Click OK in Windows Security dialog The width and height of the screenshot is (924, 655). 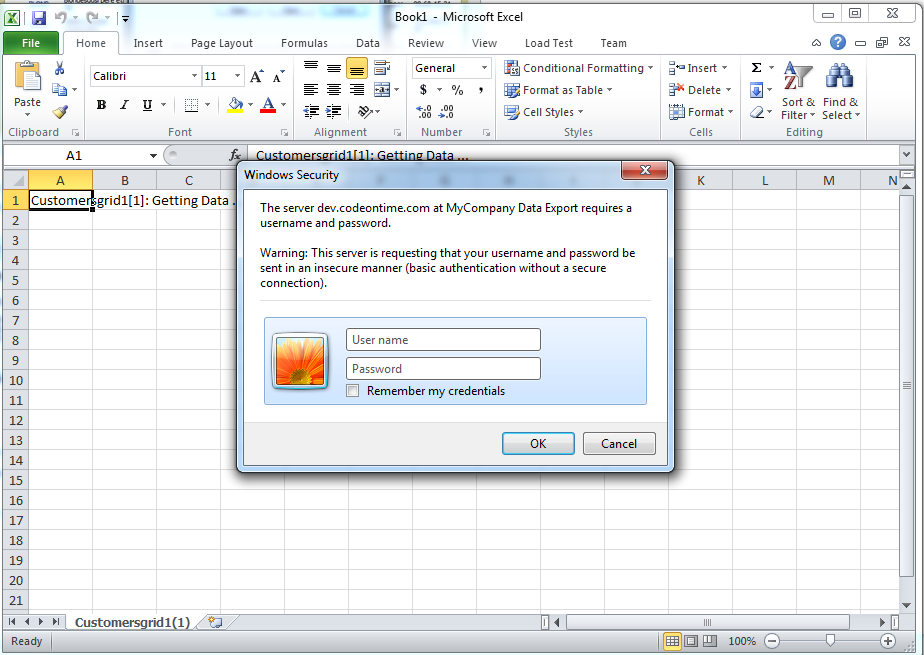click(x=538, y=444)
